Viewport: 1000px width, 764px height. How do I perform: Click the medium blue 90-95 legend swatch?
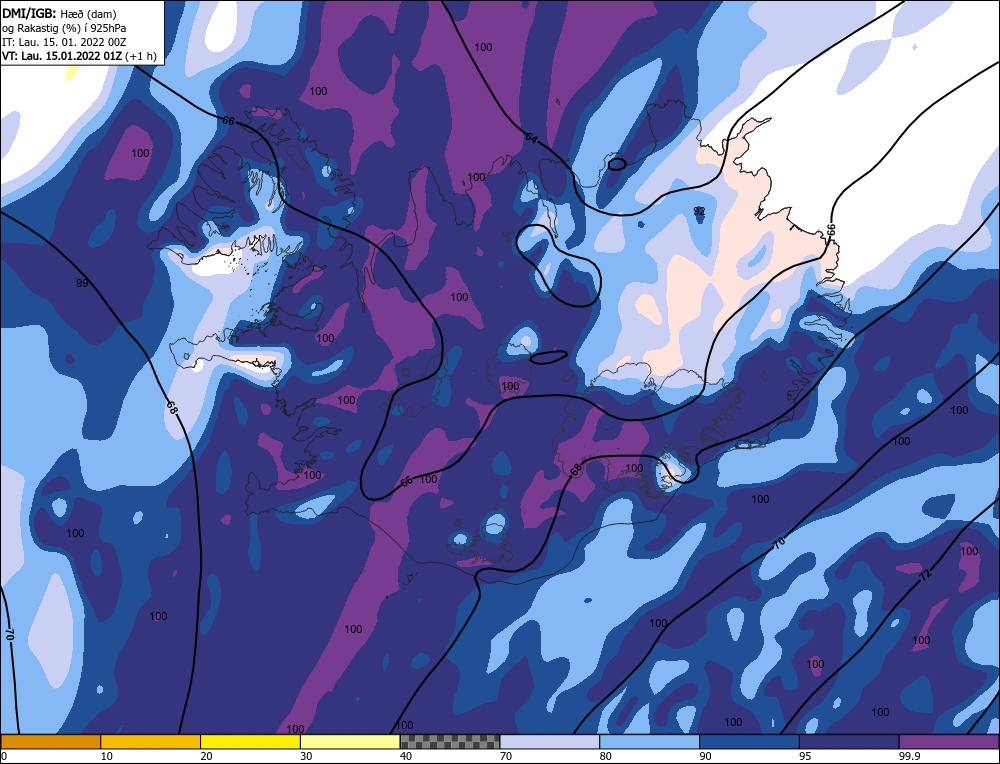click(749, 741)
